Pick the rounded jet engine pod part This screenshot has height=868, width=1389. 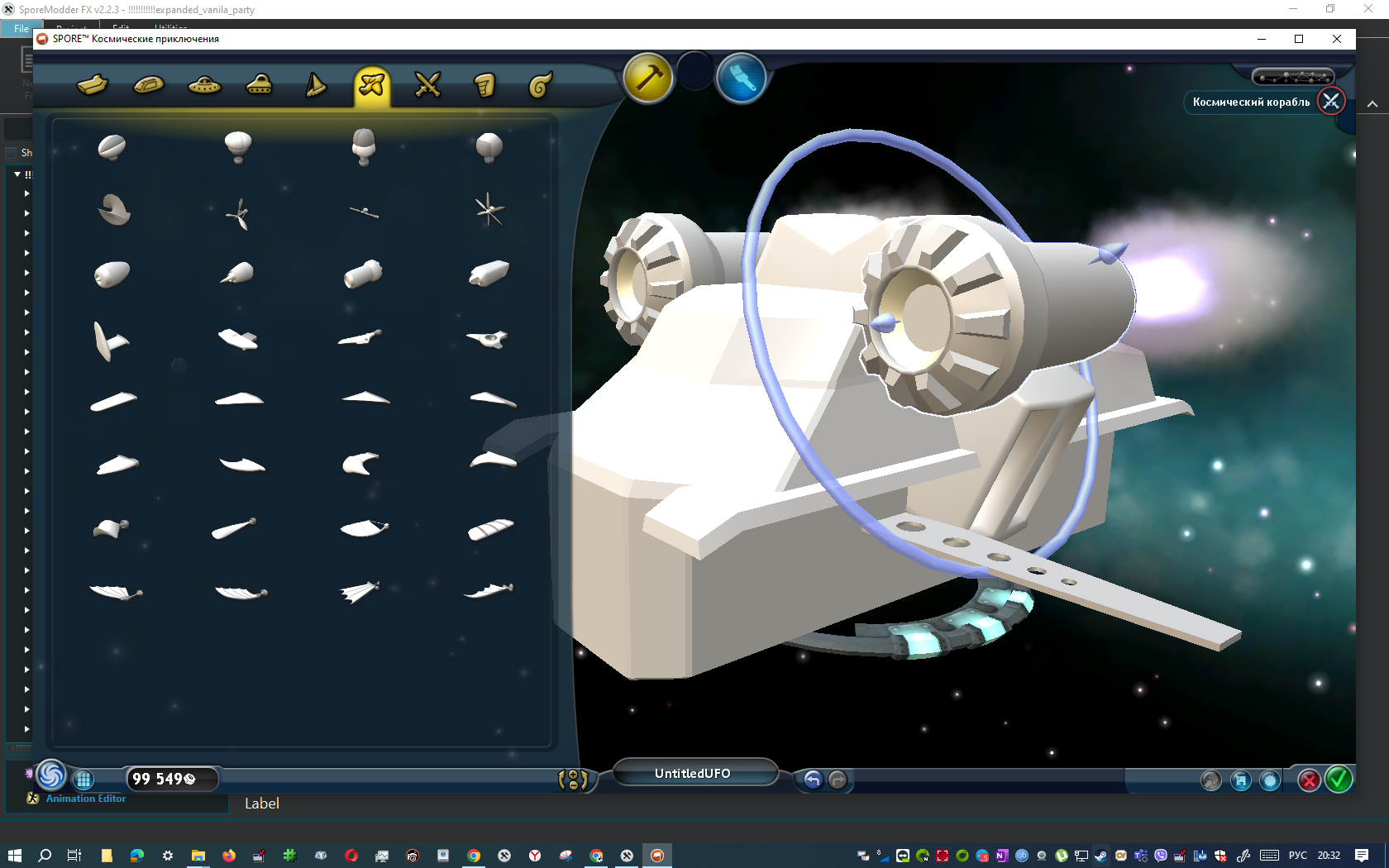tap(112, 274)
